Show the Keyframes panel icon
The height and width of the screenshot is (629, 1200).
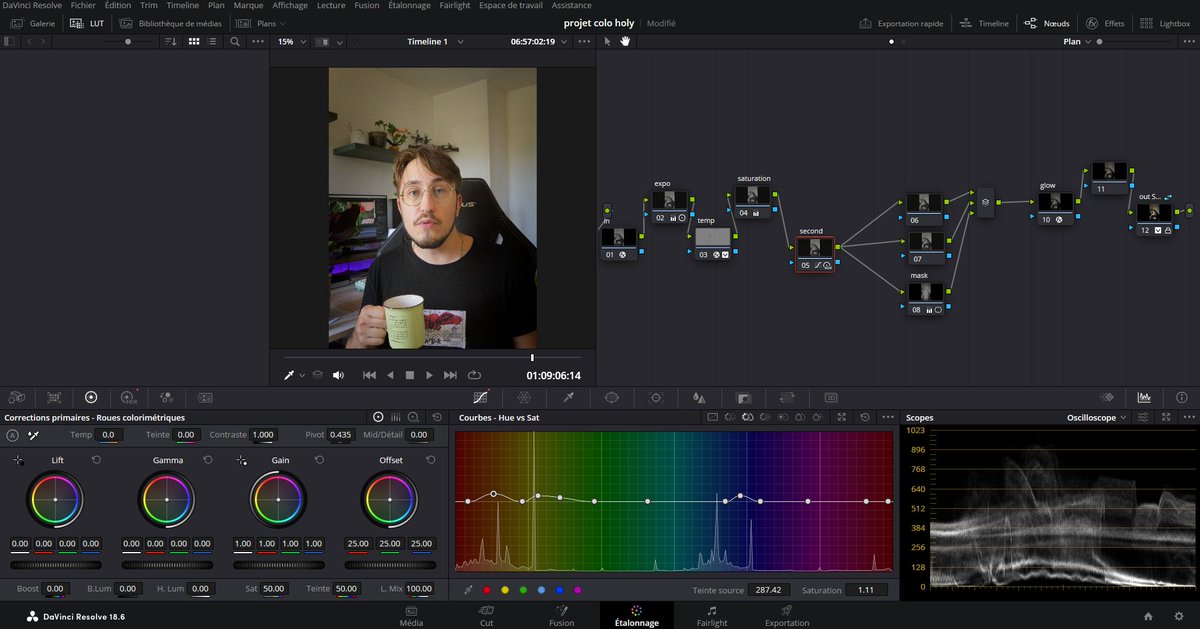tap(1107, 397)
